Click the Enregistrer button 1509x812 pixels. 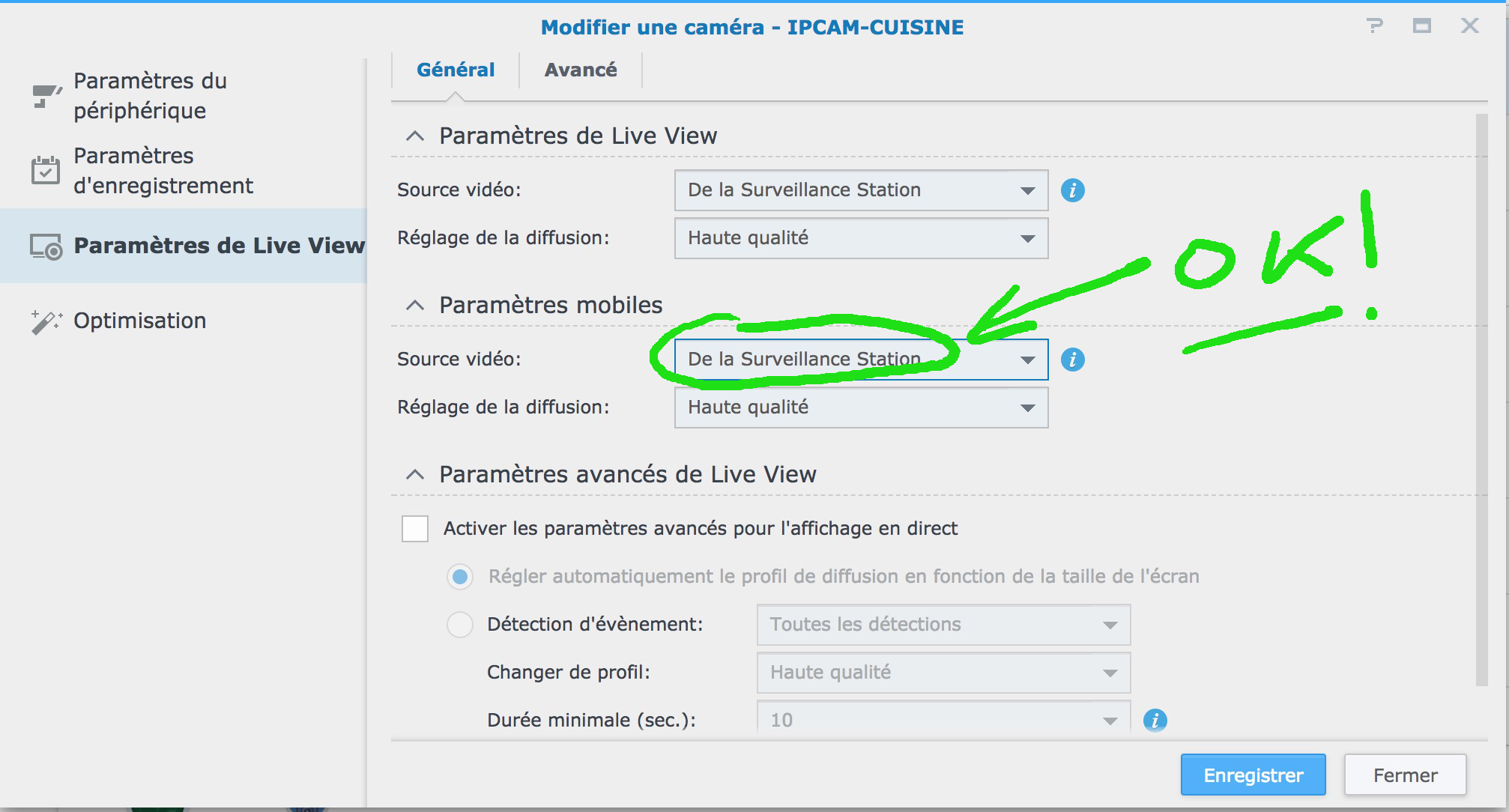click(x=1253, y=775)
